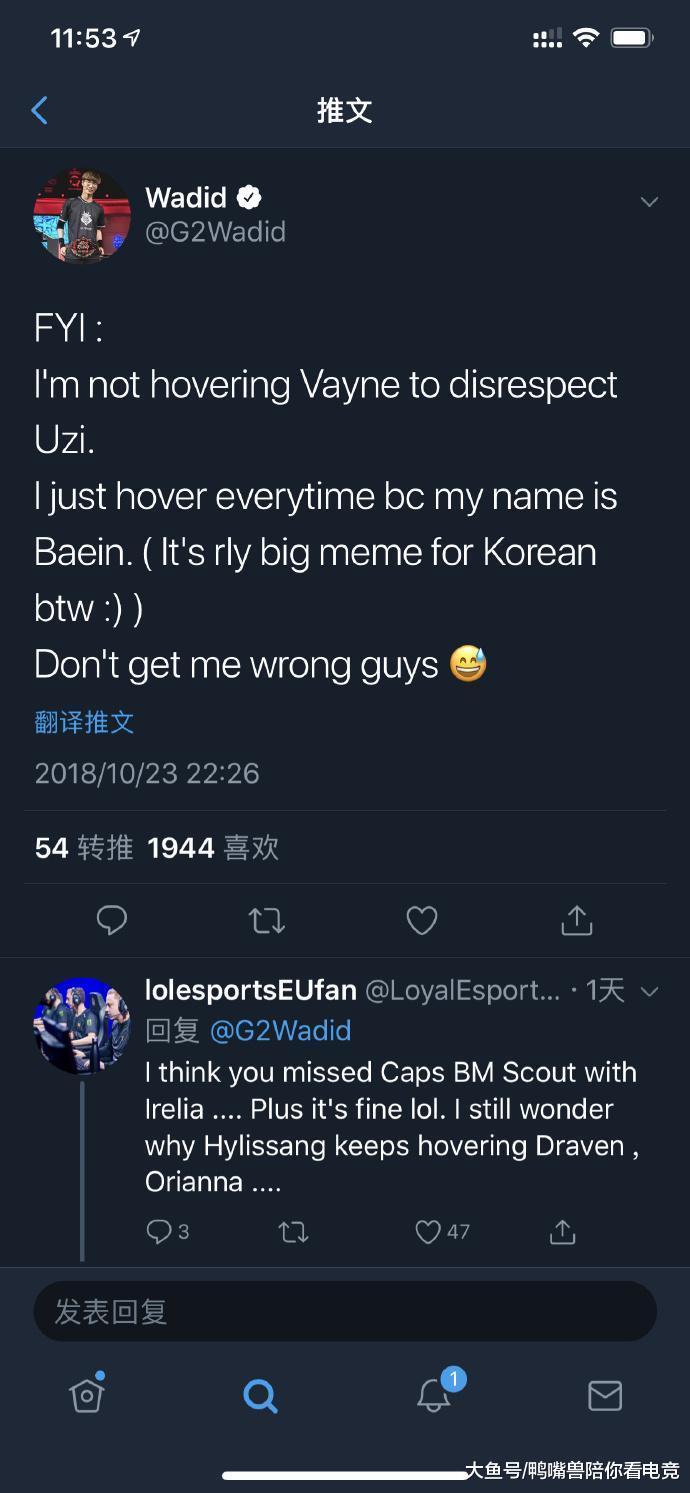
Task: Open Wadid's profile picture
Action: click(x=82, y=215)
